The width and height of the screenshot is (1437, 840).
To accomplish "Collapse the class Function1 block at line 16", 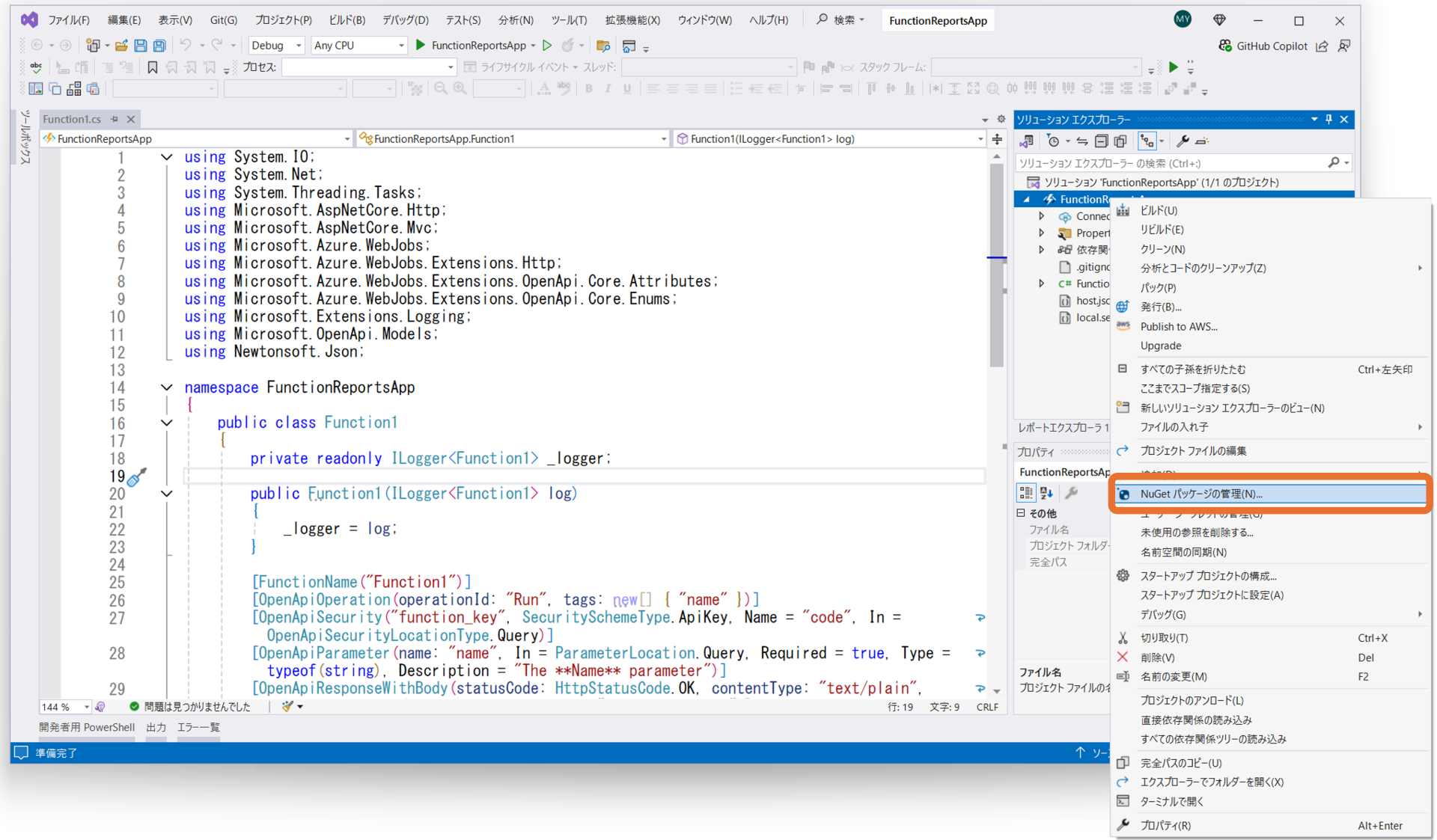I will [x=167, y=423].
